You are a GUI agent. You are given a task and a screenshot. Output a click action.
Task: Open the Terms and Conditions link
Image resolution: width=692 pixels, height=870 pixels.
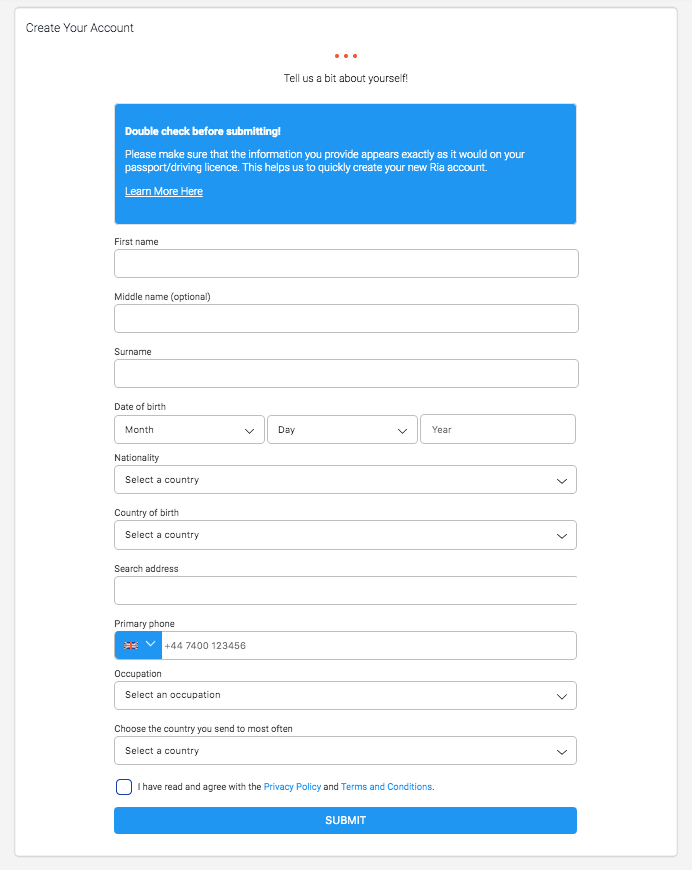386,787
